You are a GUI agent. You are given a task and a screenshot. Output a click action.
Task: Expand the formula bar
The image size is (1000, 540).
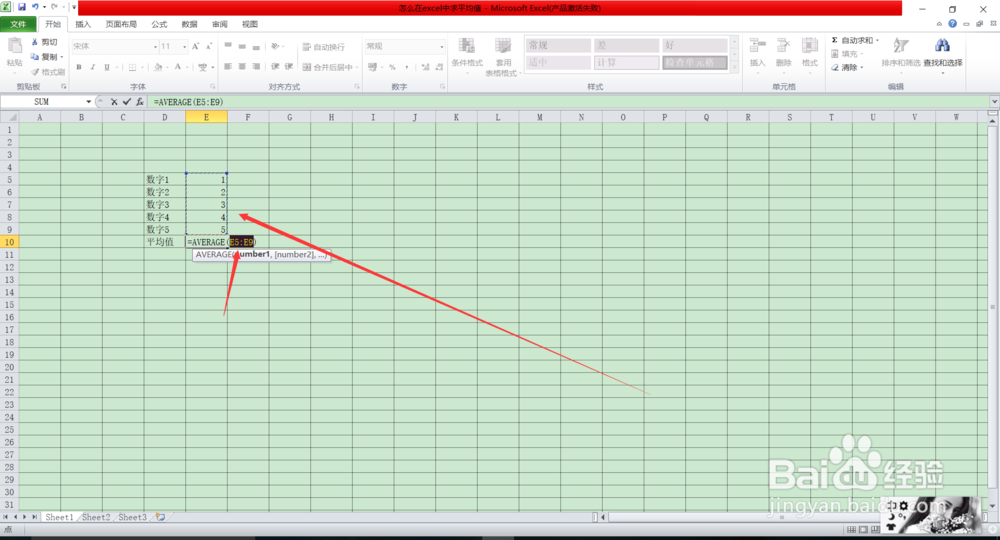994,102
